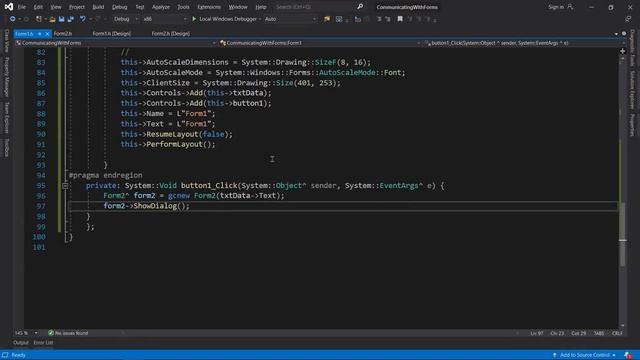
Task: Switch to the Form2.h [Design] tab
Action: point(171,33)
